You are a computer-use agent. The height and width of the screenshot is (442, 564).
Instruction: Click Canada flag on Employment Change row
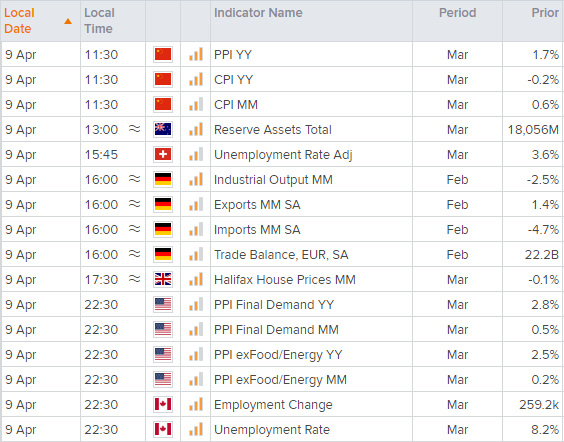(x=163, y=404)
